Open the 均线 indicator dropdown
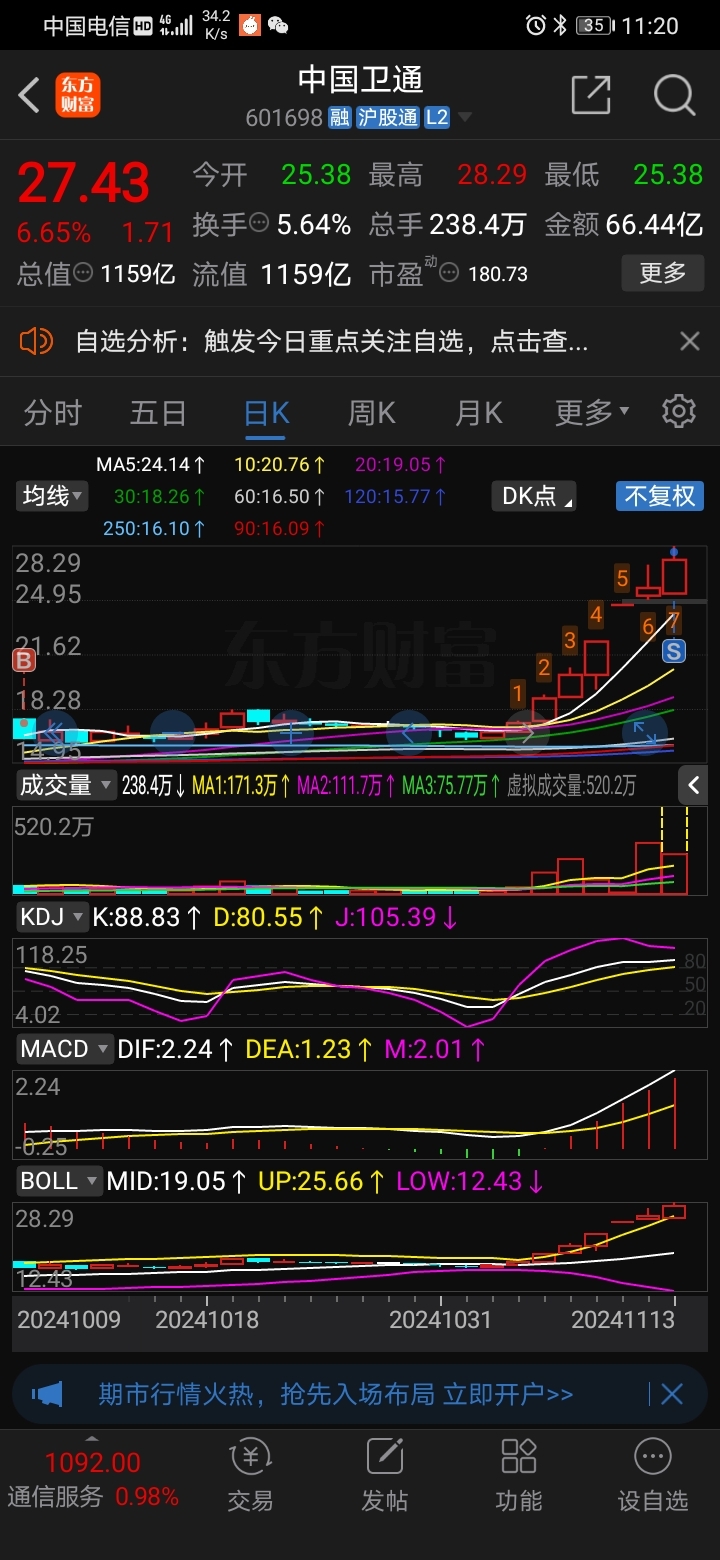The height and width of the screenshot is (1560, 720). point(52,495)
